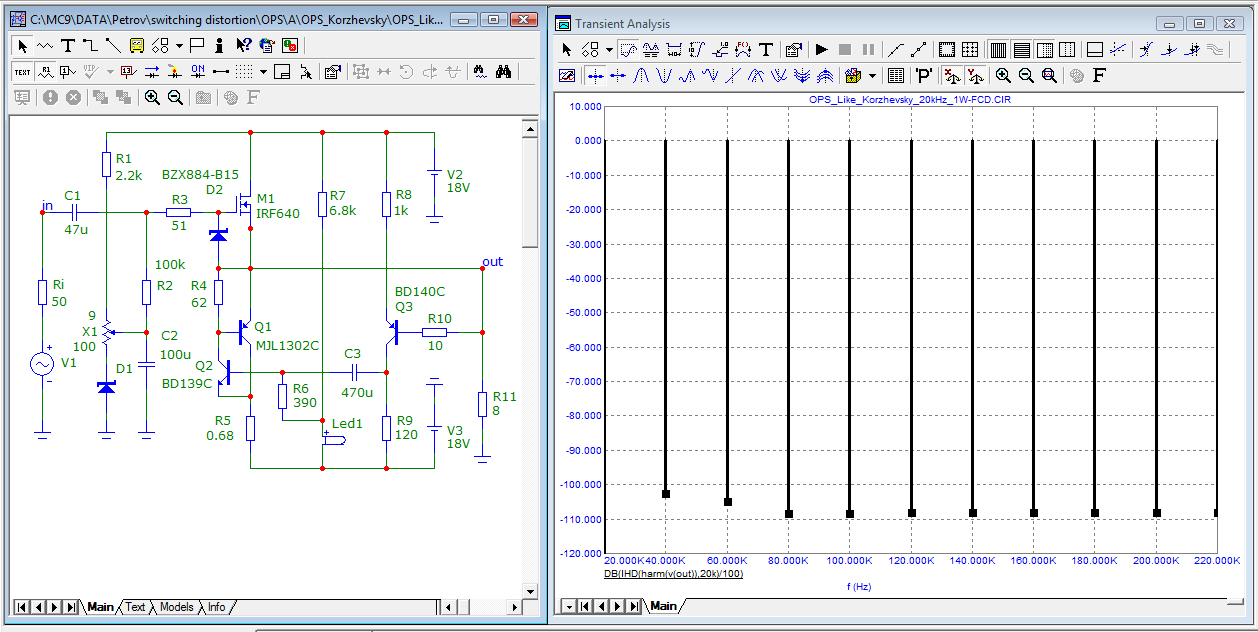
Task: Click the X1 potentiometer slider component
Action: tap(106, 332)
